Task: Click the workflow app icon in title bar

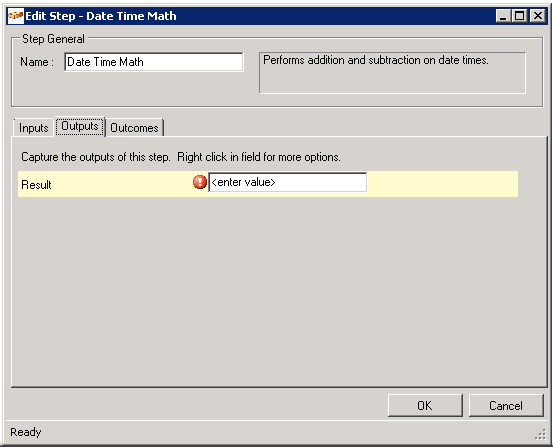Action: click(16, 16)
